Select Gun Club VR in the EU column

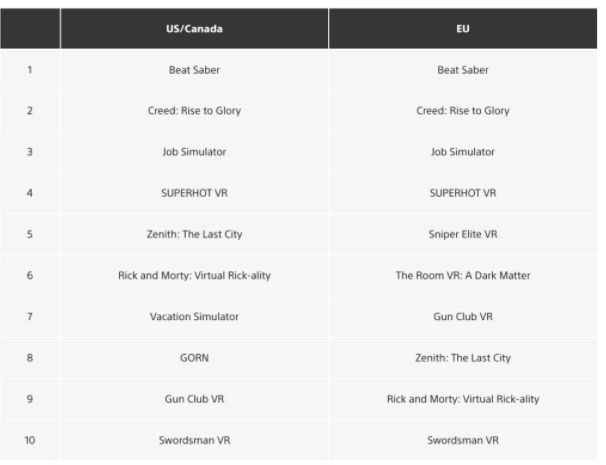462,316
